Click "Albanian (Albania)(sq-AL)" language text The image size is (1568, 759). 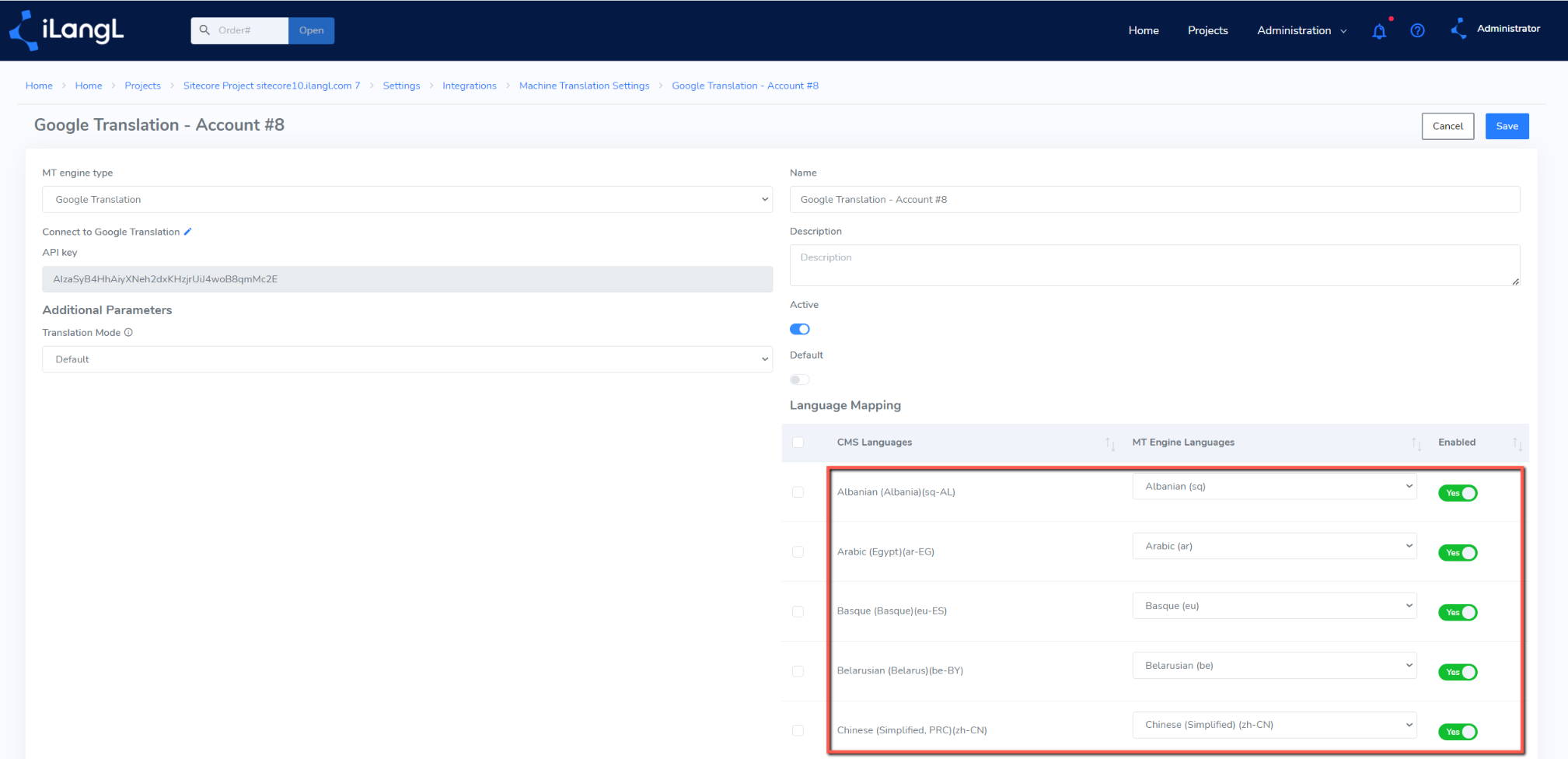click(x=896, y=491)
